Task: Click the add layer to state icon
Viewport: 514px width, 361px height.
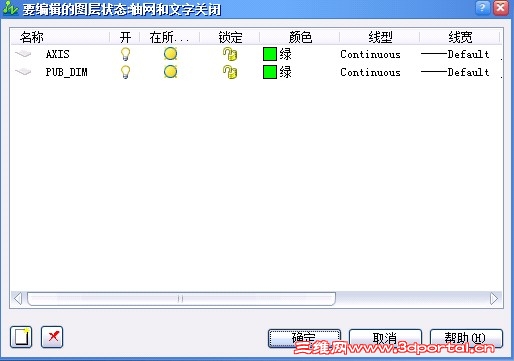Action: (21, 337)
